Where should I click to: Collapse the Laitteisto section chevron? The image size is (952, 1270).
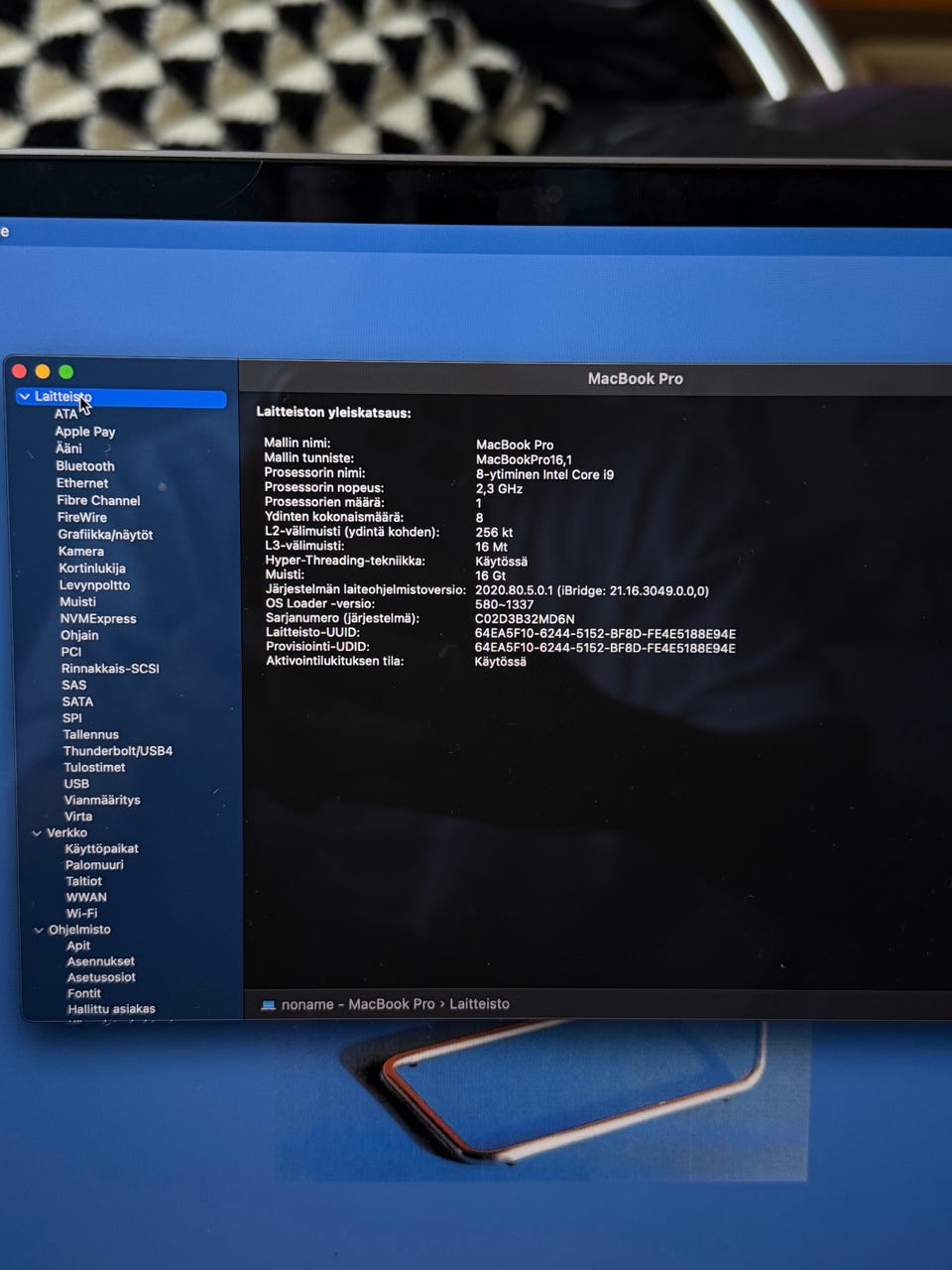pos(25,397)
